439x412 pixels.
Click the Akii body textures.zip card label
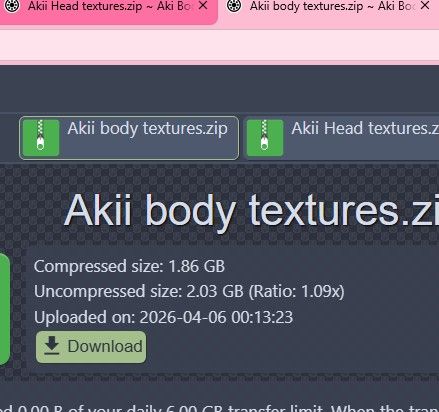[147, 129]
